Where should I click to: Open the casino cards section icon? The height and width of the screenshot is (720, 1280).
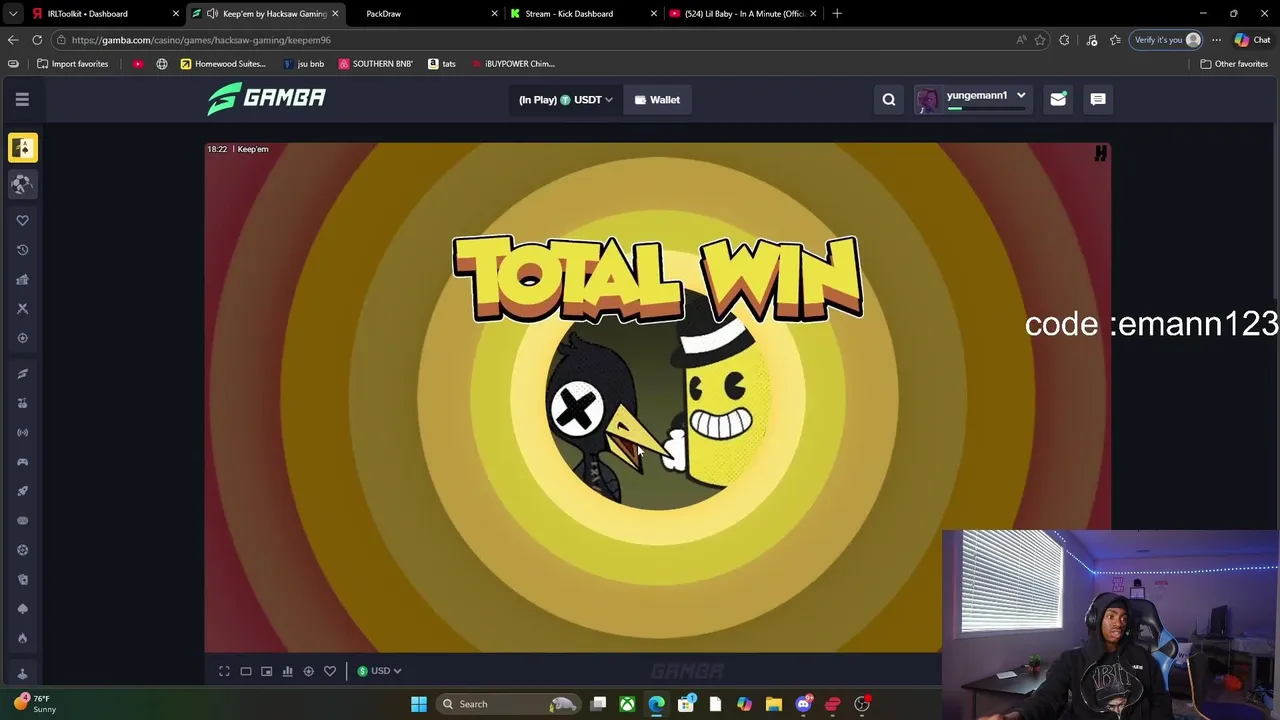pyautogui.click(x=23, y=147)
